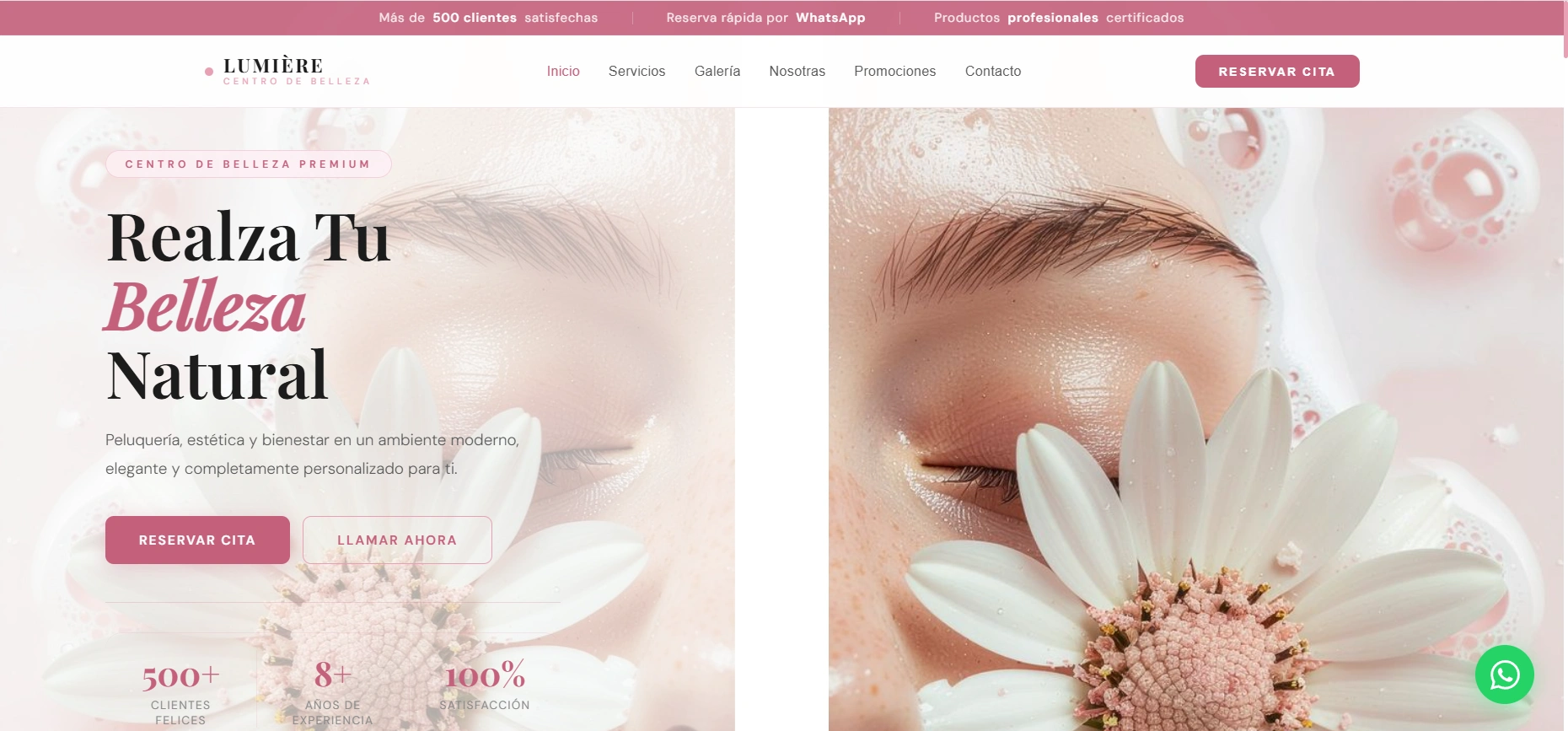The width and height of the screenshot is (1568, 731).
Task: Click the 'Realza Tu' headline text
Action: pyautogui.click(x=250, y=237)
